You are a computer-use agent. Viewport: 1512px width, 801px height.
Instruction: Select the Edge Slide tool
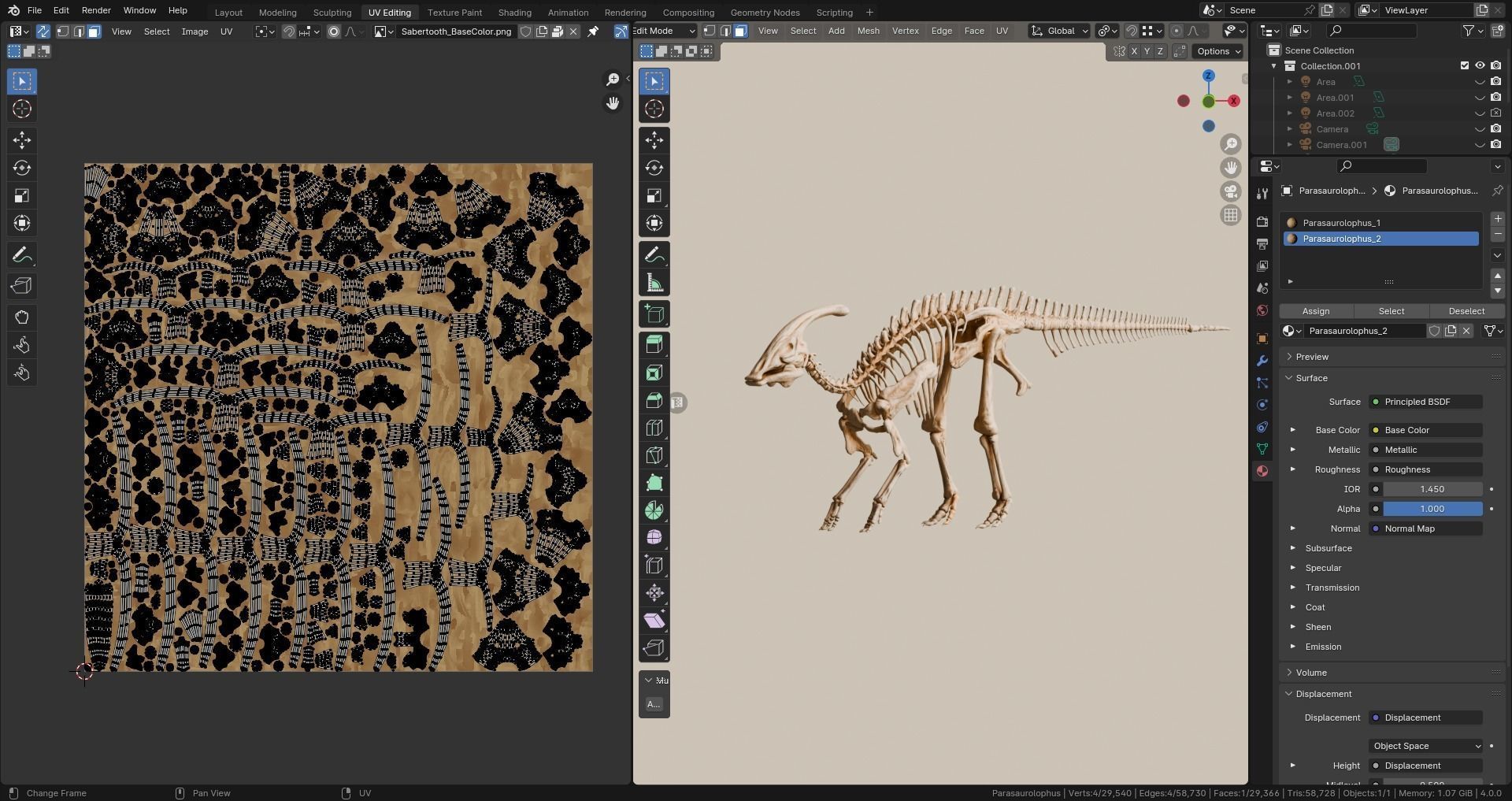(x=654, y=566)
